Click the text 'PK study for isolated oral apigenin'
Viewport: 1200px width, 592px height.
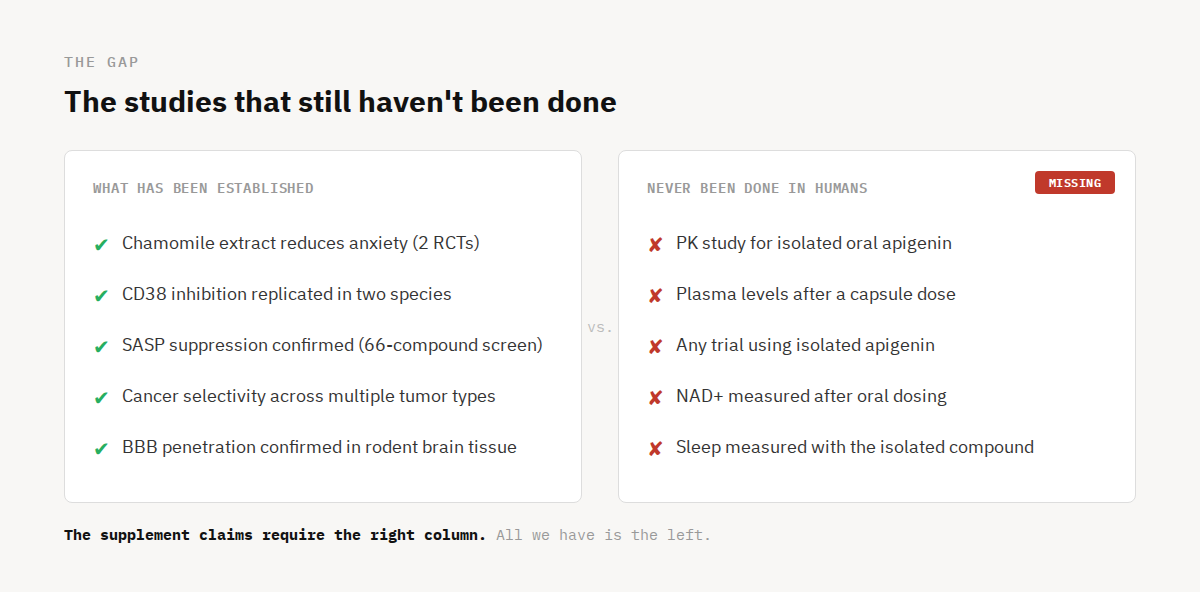click(813, 243)
